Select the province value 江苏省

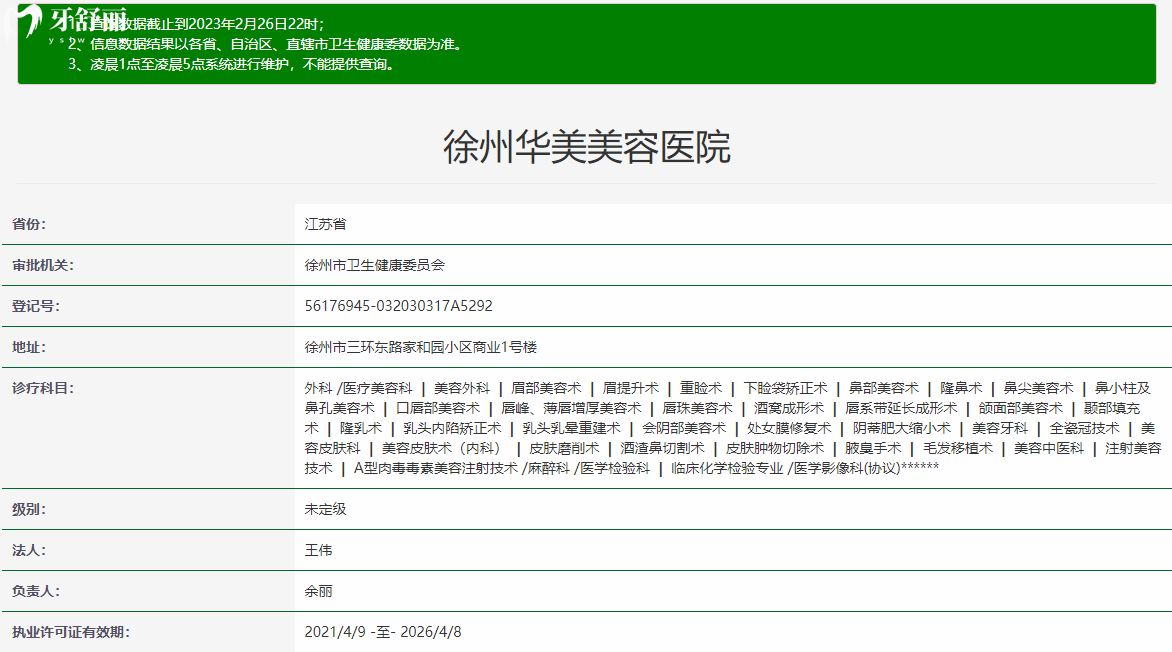tap(325, 224)
